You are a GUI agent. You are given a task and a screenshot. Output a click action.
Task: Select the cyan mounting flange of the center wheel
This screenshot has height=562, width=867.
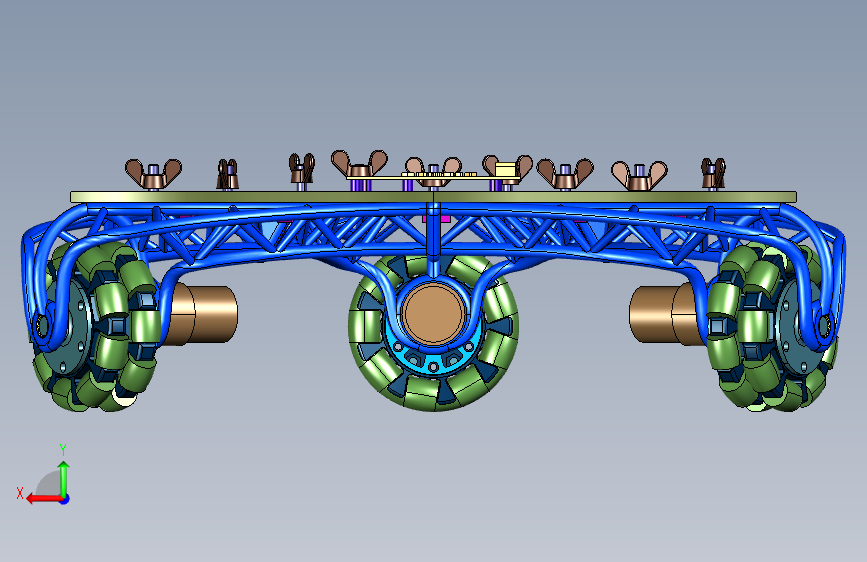pyautogui.click(x=433, y=357)
